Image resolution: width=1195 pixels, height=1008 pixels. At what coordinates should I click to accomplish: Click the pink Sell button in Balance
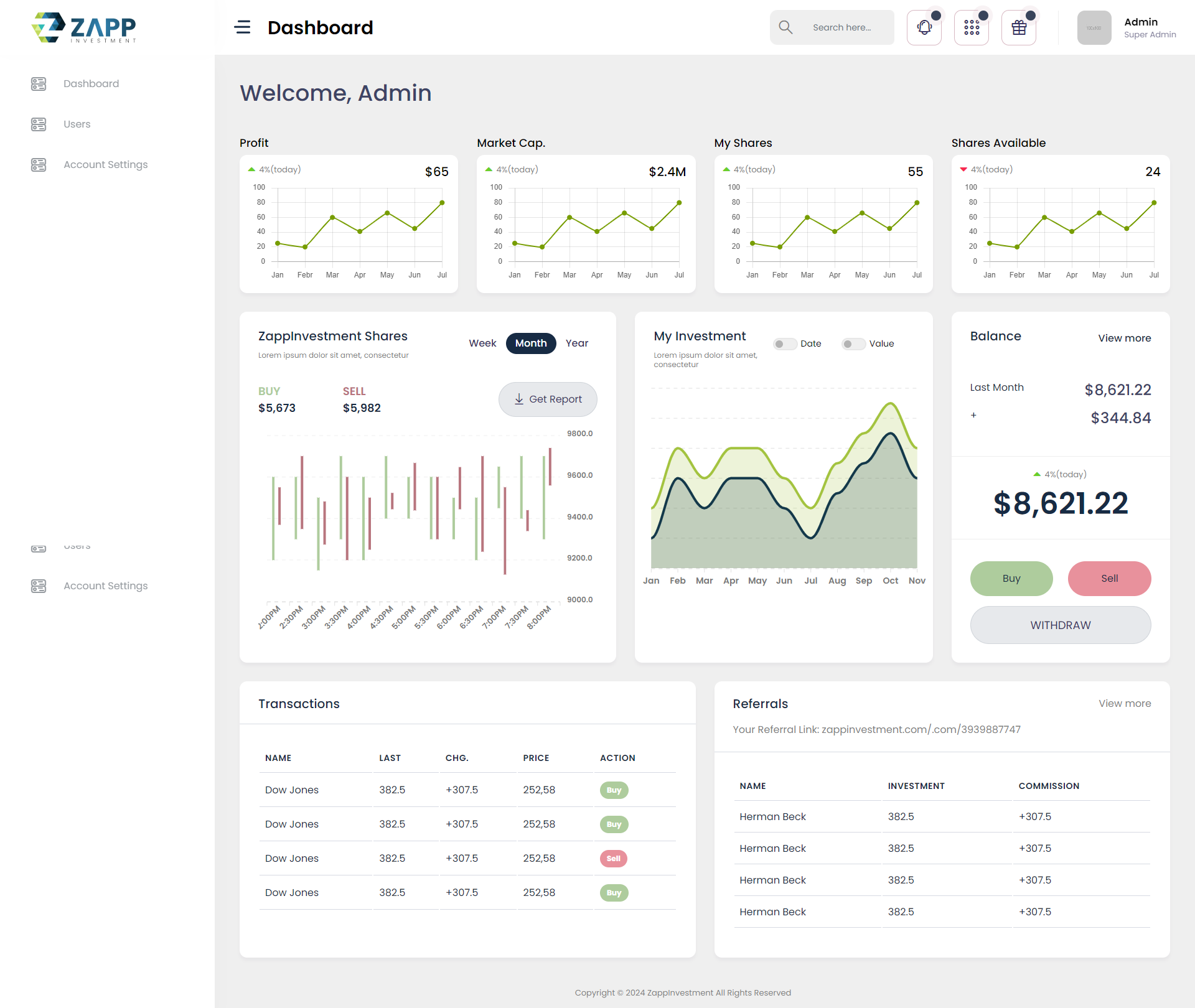1109,579
